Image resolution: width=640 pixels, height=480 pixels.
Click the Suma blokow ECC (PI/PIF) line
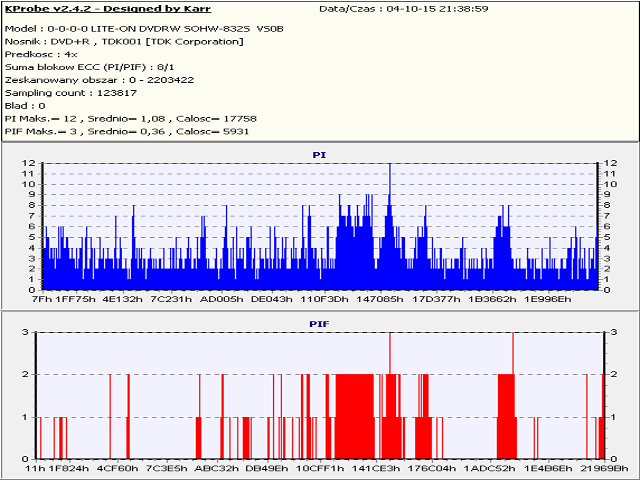(89, 67)
